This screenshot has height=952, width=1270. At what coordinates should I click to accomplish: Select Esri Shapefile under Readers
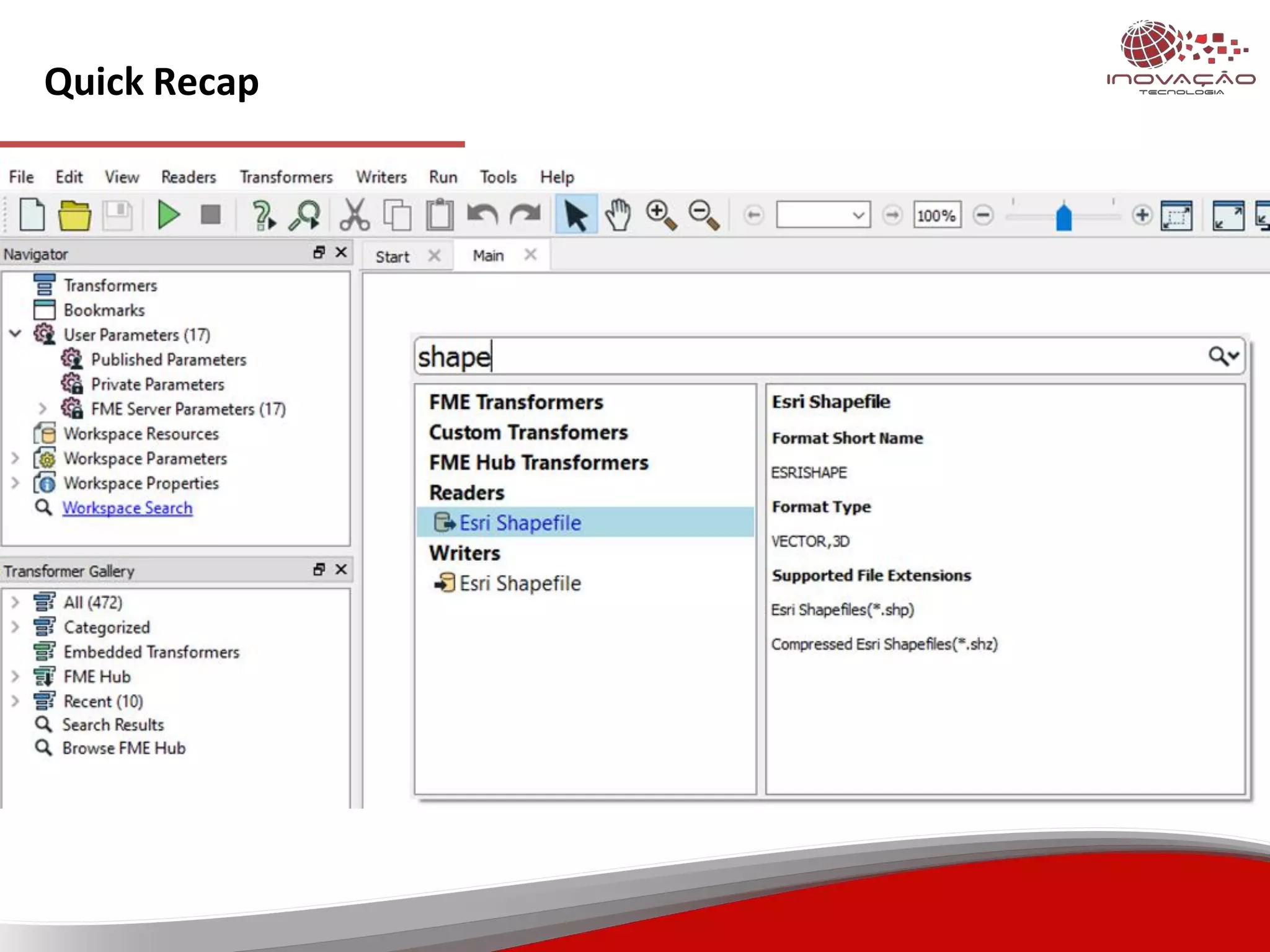coord(519,522)
